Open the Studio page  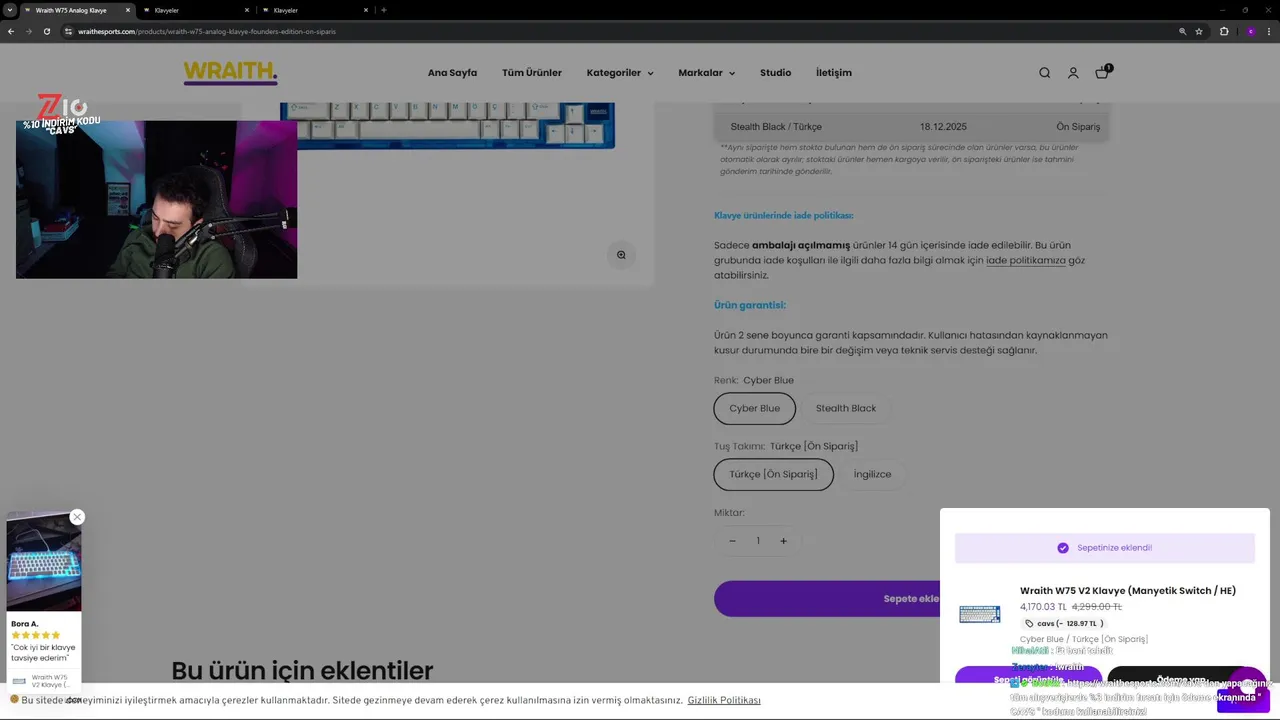(x=775, y=73)
